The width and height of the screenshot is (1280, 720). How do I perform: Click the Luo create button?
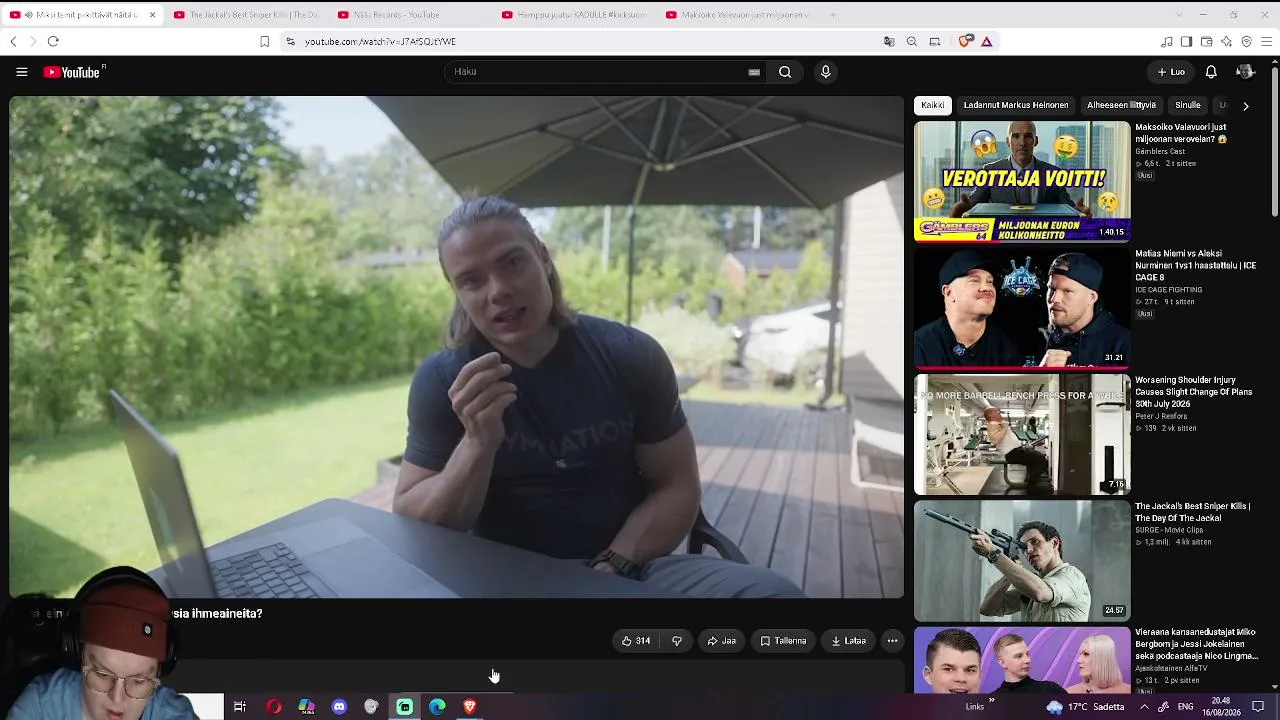click(1171, 72)
